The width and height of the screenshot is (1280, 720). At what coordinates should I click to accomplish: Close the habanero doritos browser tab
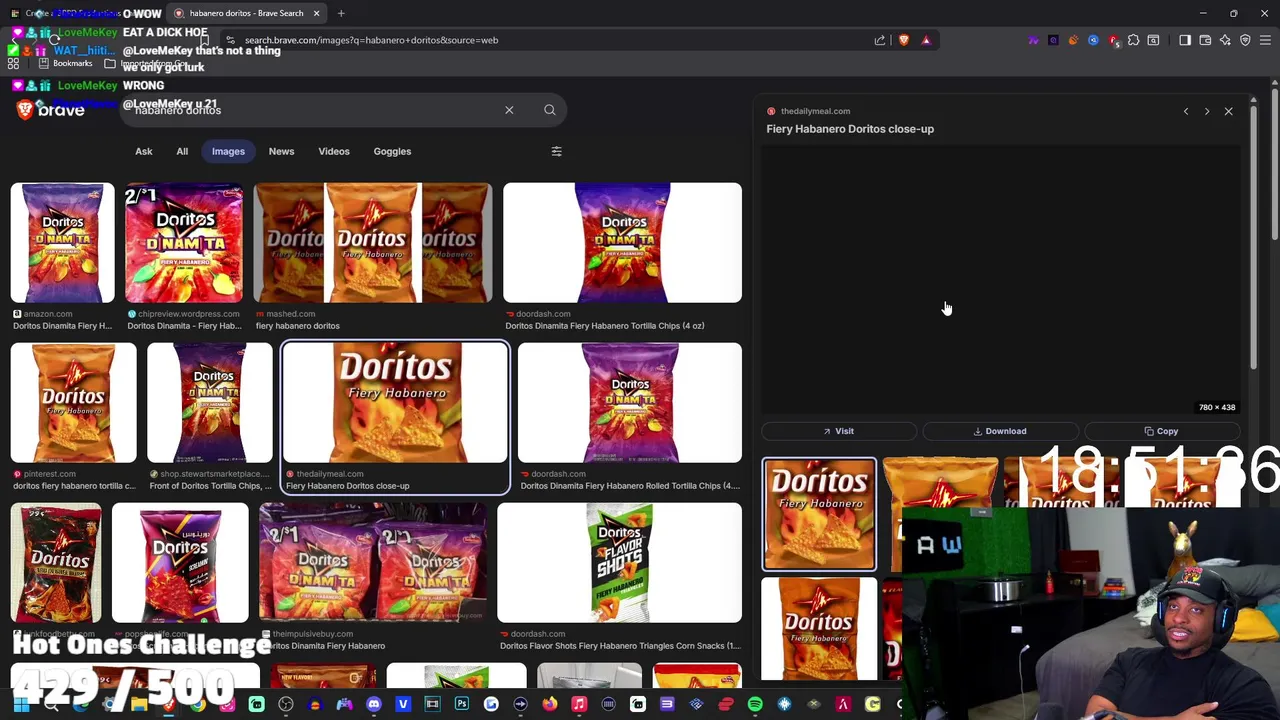(x=316, y=13)
